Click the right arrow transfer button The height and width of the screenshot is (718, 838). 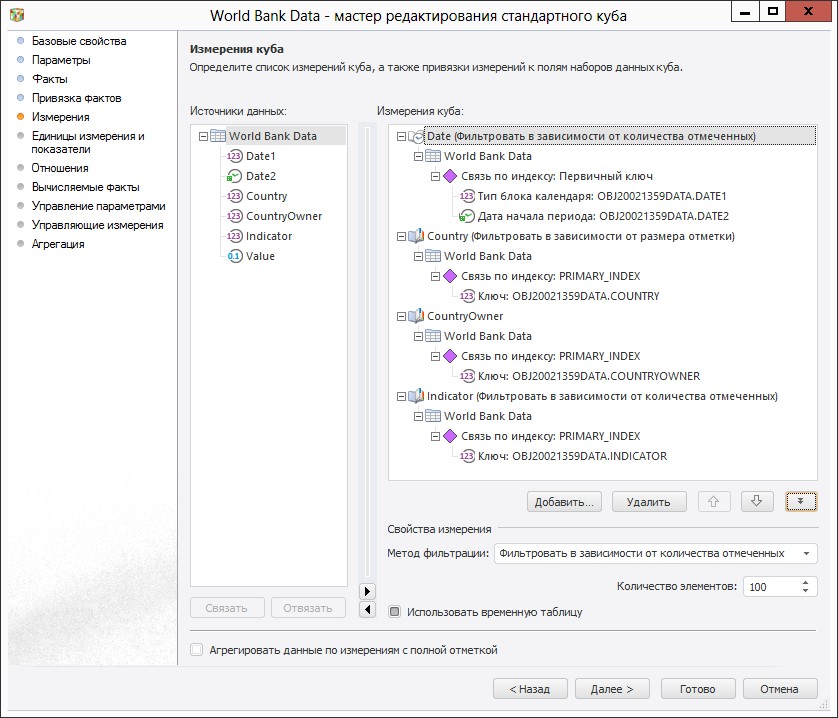point(367,591)
